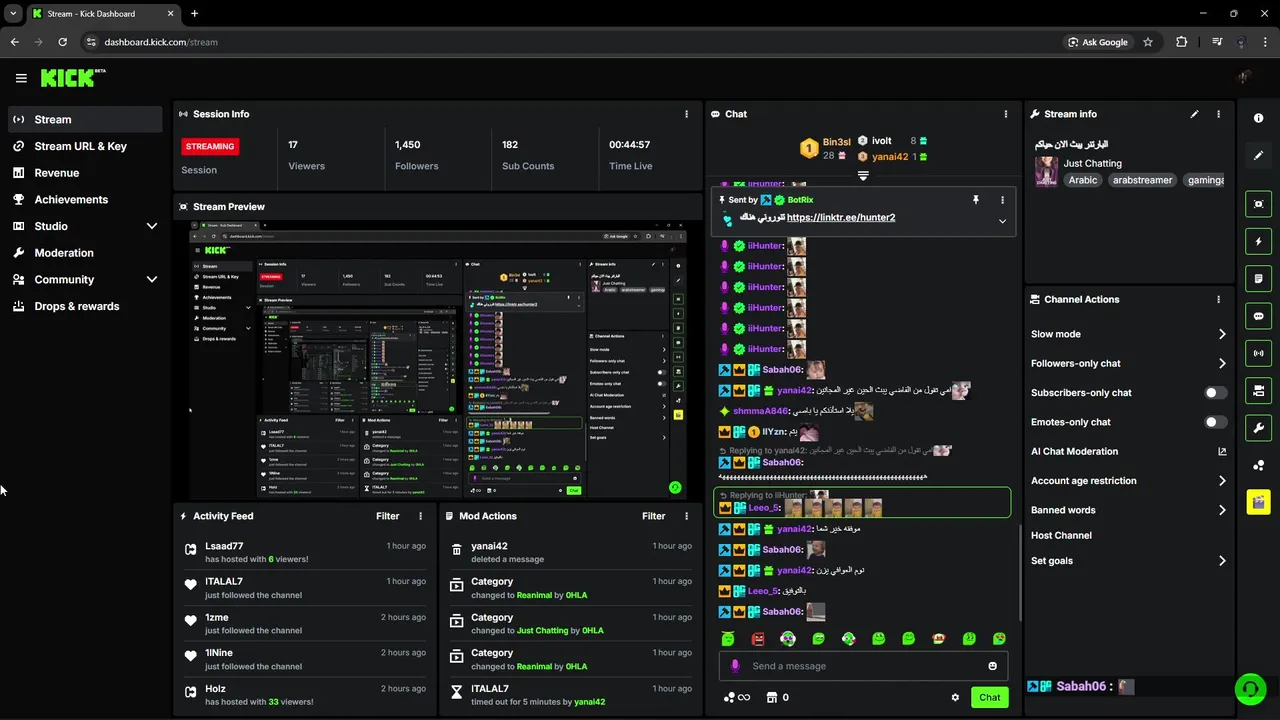Click the Stream Preview video thumbnail
Screen dimensions: 1280x720
(x=438, y=361)
